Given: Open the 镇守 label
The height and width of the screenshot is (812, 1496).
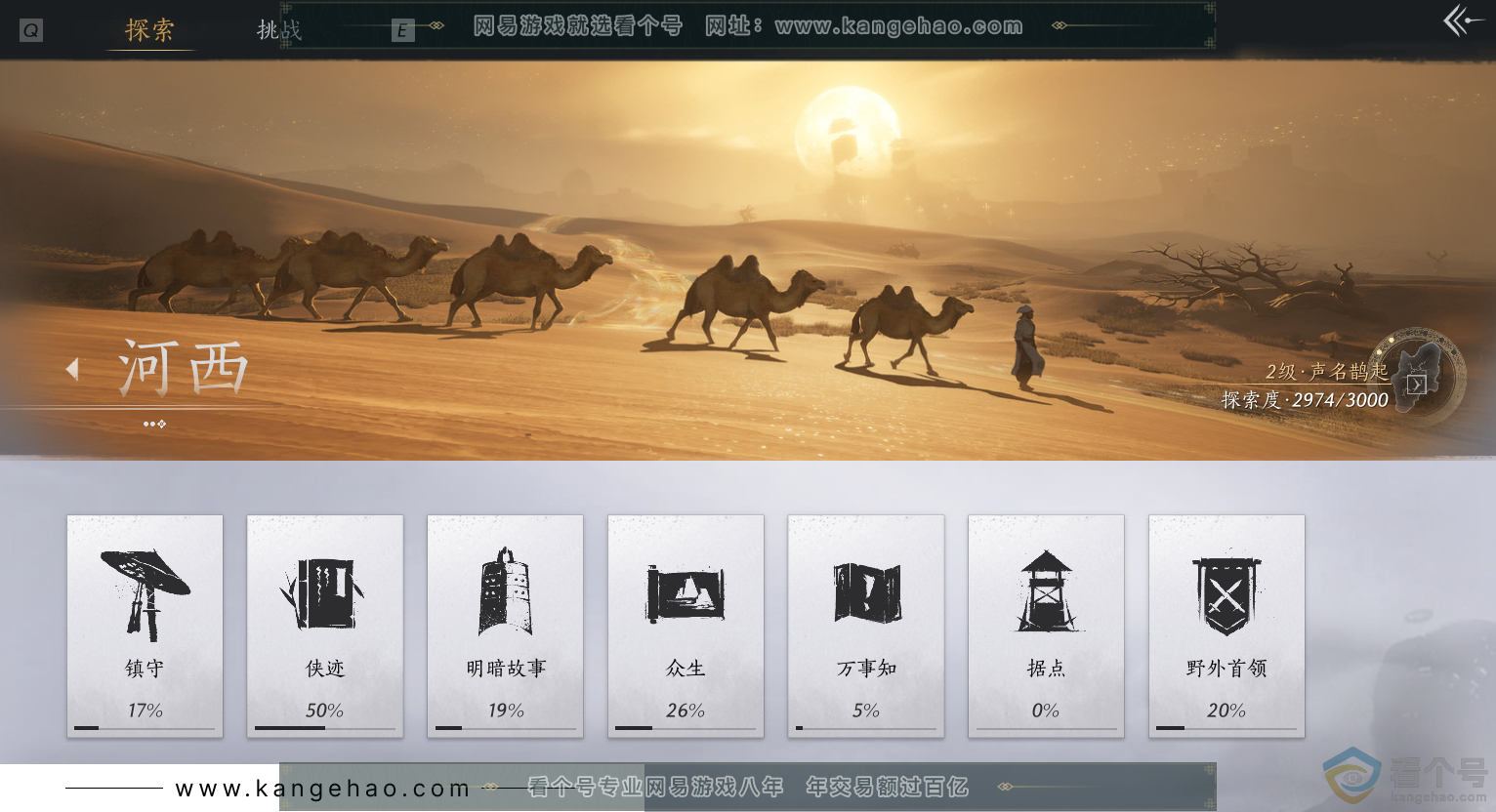Looking at the screenshot, I should click(x=145, y=669).
